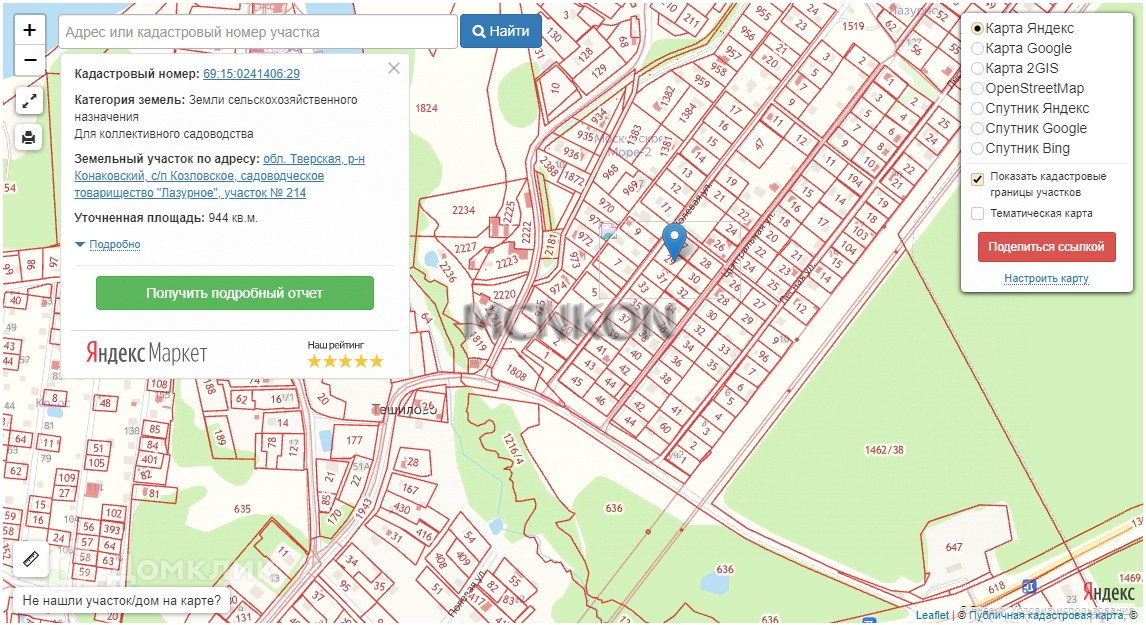Image resolution: width=1146 pixels, height=625 pixels.
Task: Click the five-star Наш рейтинг stars
Action: (x=345, y=361)
